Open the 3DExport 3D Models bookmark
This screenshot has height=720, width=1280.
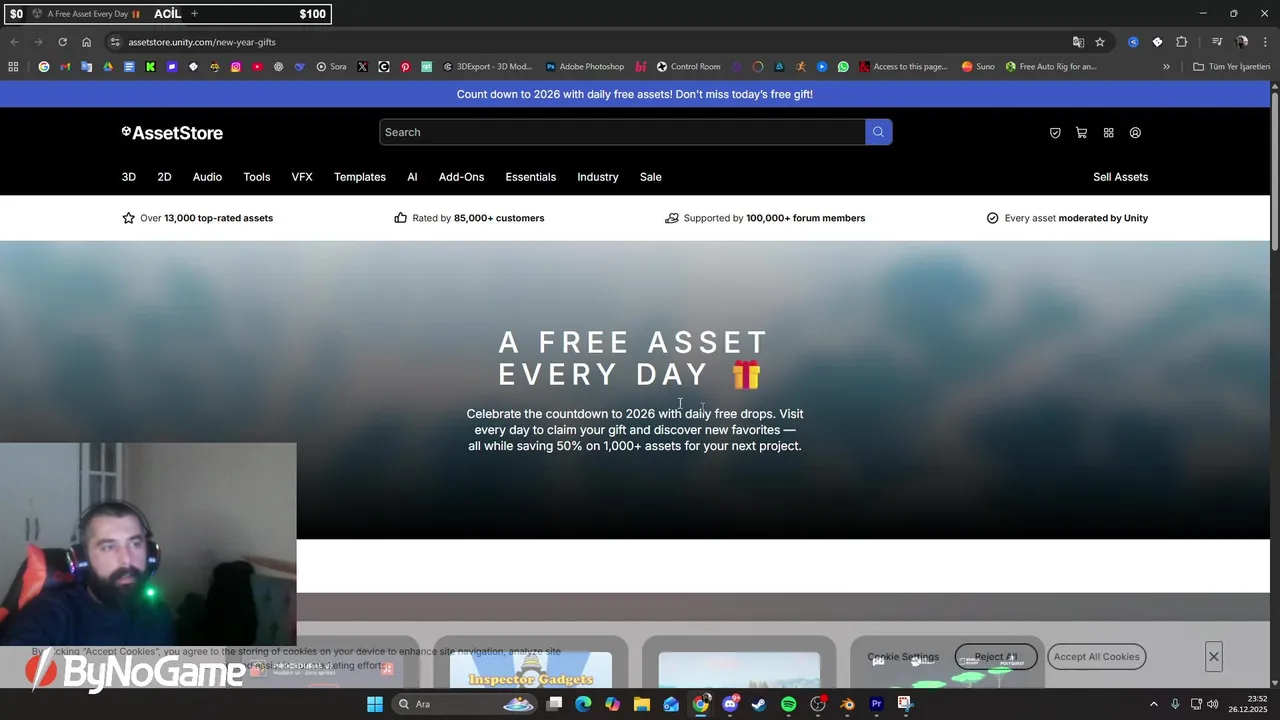488,67
